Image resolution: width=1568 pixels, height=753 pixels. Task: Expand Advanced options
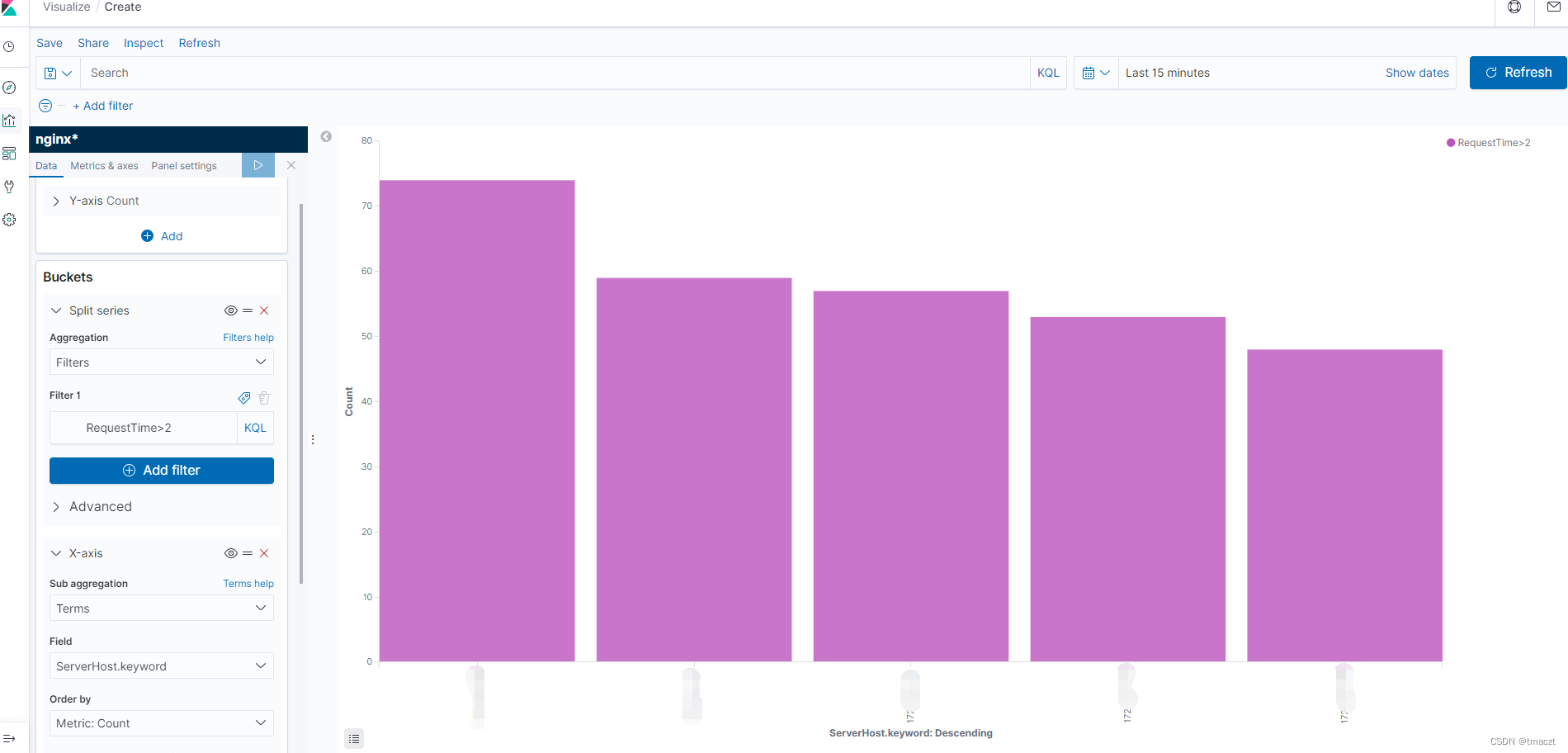[92, 506]
